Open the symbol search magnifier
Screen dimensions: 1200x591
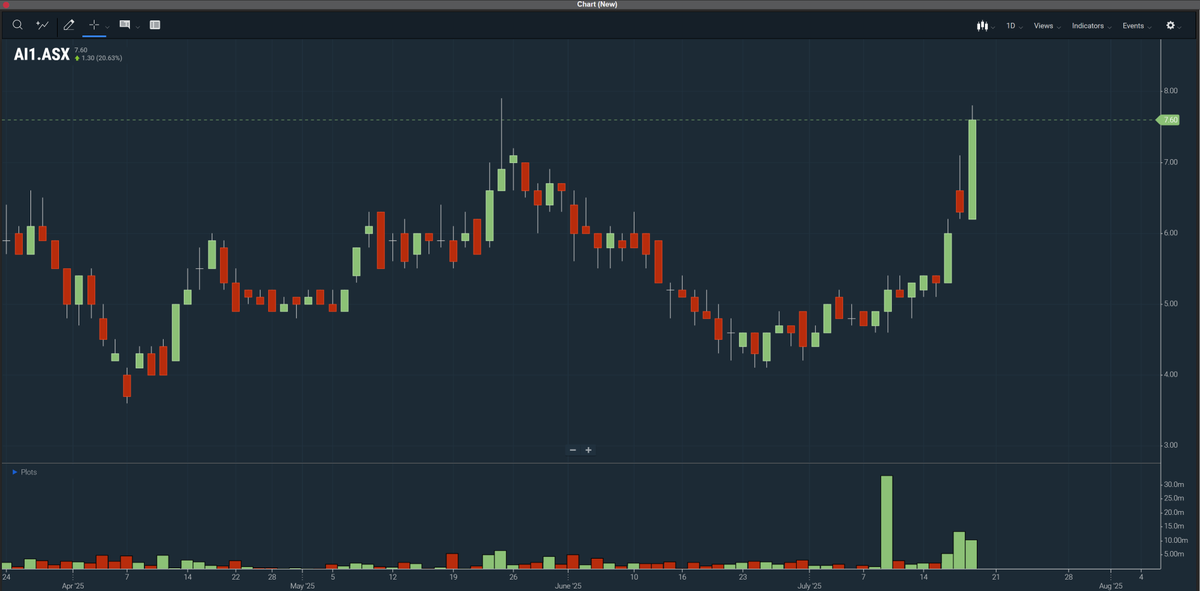point(17,25)
